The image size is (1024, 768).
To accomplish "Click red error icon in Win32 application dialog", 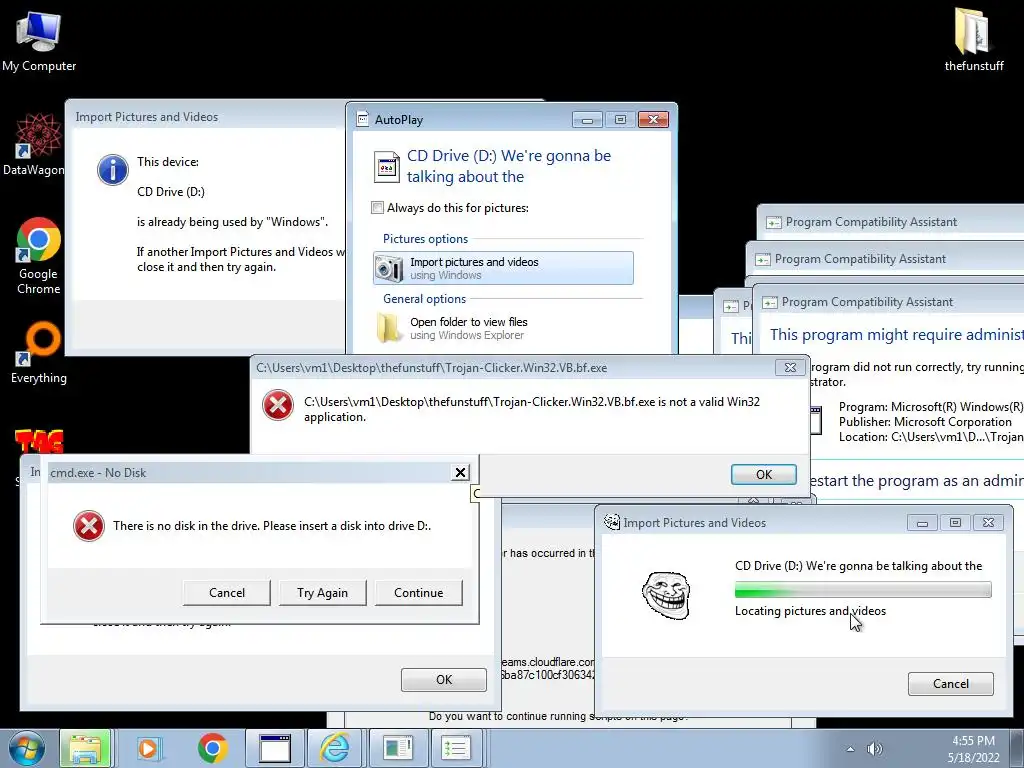I will click(x=278, y=405).
